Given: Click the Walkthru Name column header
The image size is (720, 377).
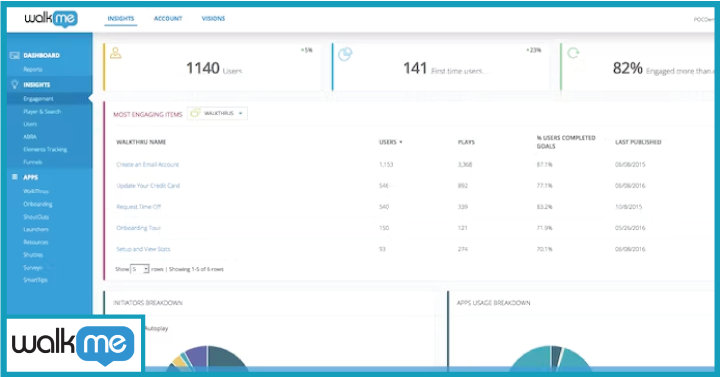Looking at the screenshot, I should [x=141, y=142].
